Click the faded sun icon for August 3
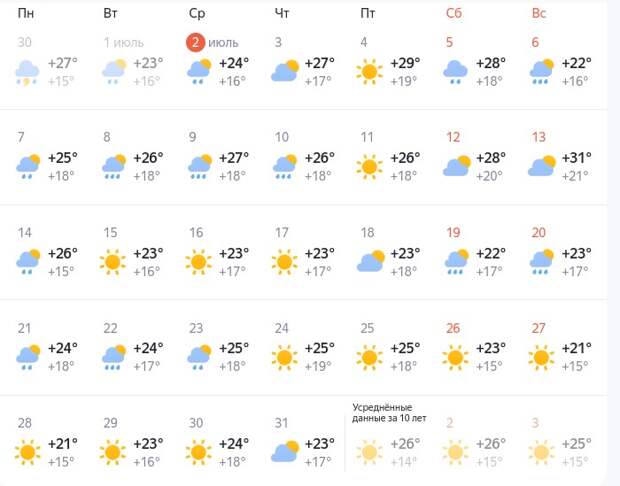 point(541,452)
